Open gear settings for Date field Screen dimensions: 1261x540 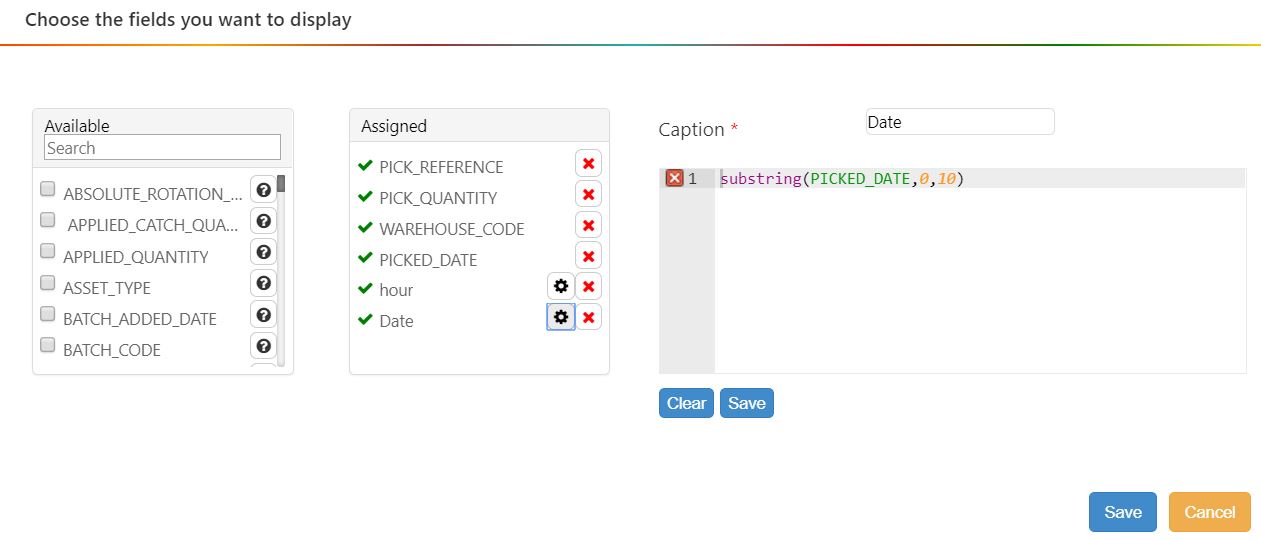pyautogui.click(x=561, y=318)
